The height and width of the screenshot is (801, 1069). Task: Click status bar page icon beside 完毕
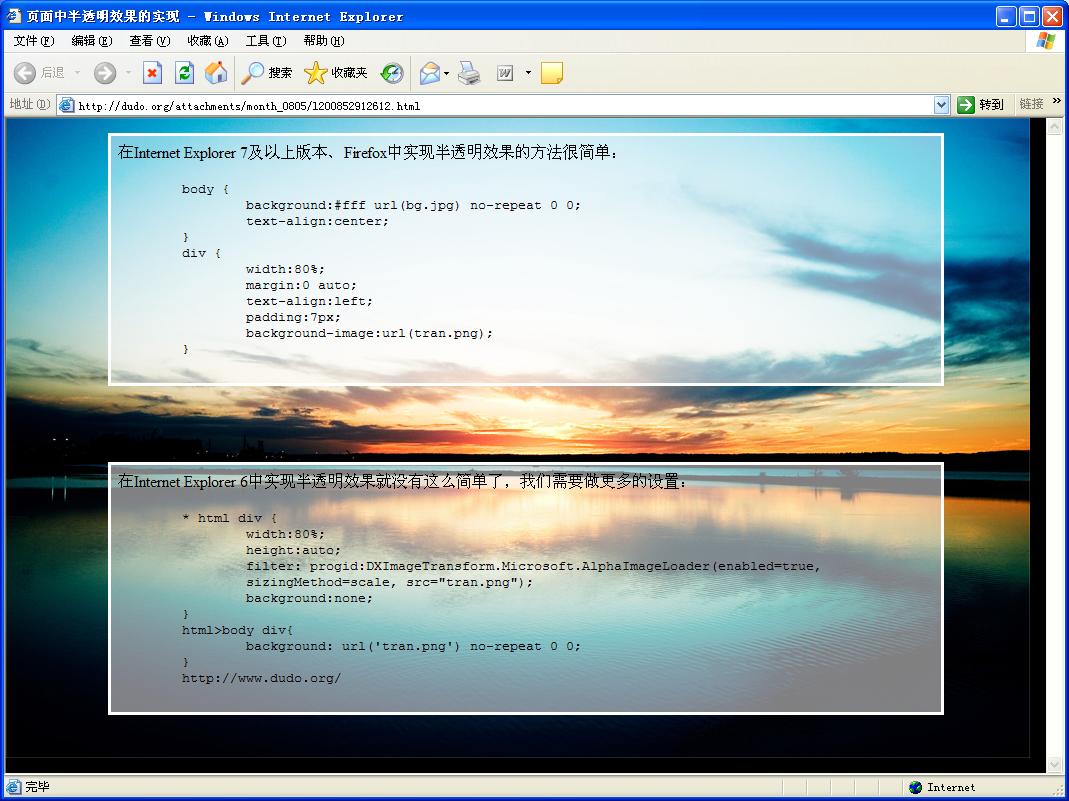tap(14, 787)
